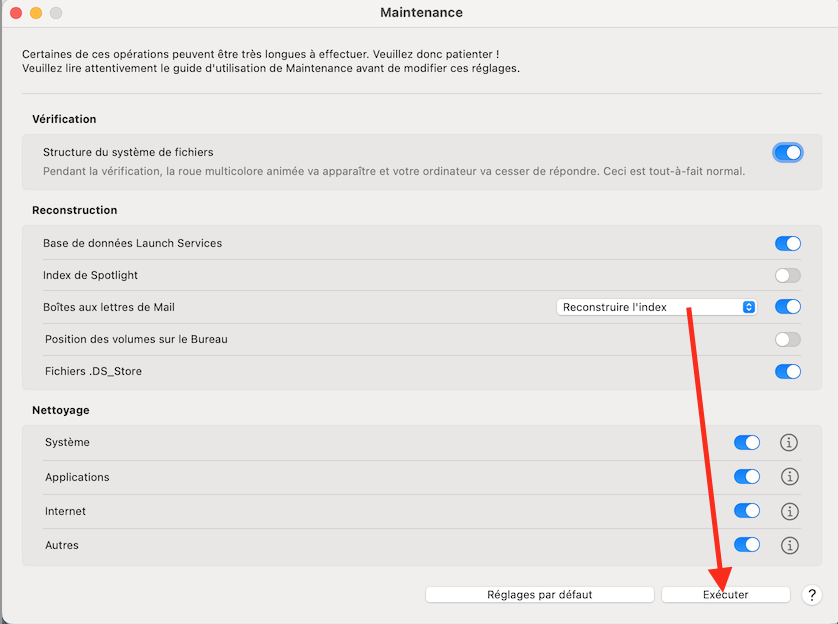Click the Internet row label

65,511
